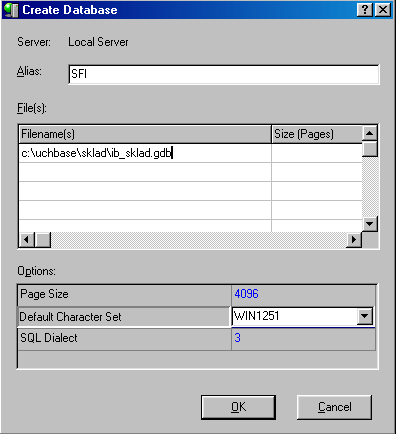This screenshot has height=434, width=396.
Task: Click the file list scroll down arrow
Action: 369,224
